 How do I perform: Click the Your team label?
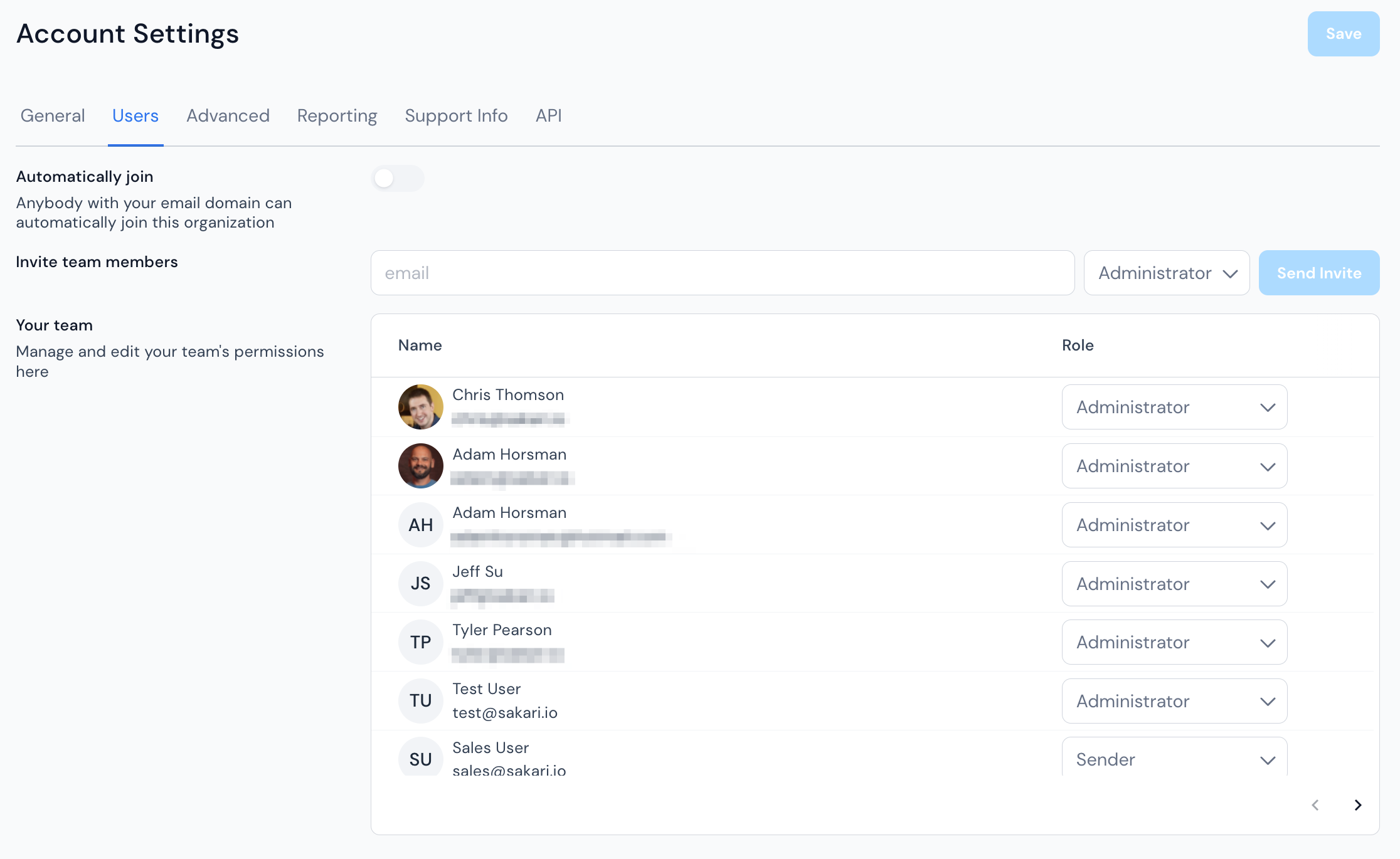(x=54, y=325)
